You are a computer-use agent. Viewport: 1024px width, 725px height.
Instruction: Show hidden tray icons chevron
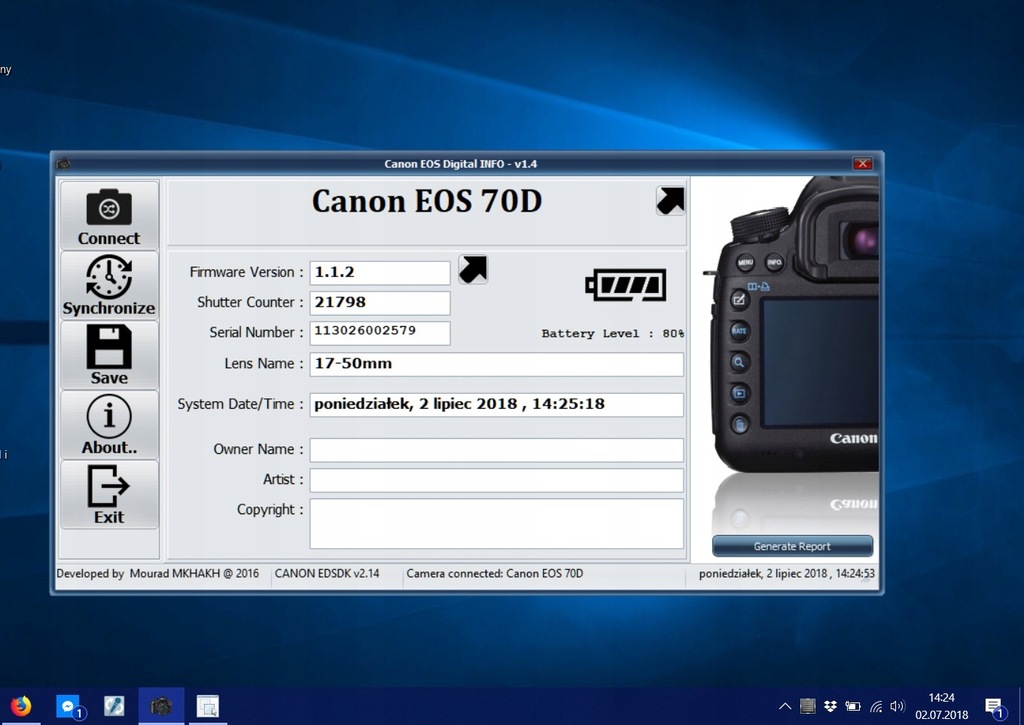click(786, 706)
